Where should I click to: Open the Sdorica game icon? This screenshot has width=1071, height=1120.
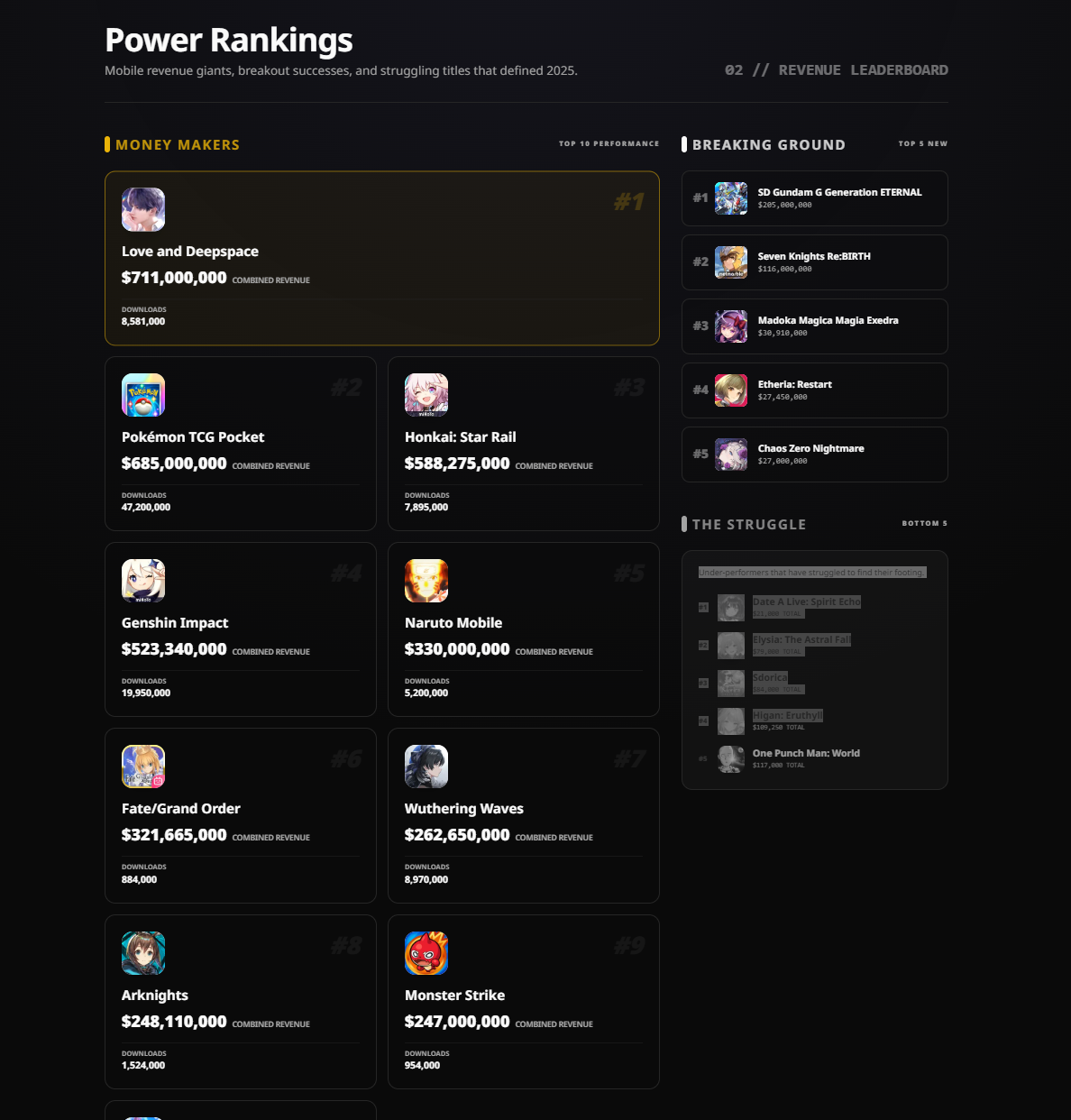[x=731, y=684]
